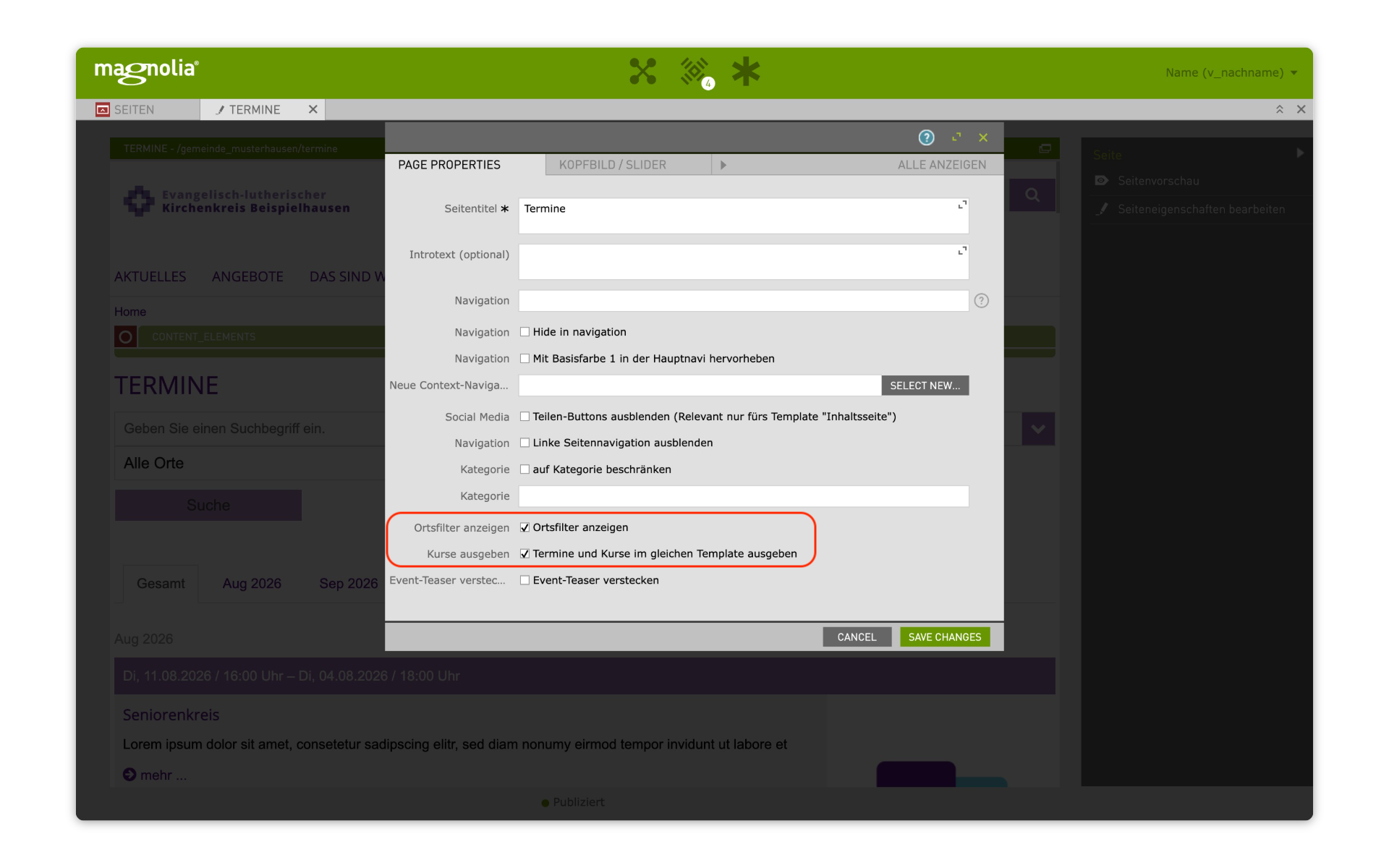The height and width of the screenshot is (868, 1389).
Task: Expand the Seitentitel text field
Action: (962, 205)
